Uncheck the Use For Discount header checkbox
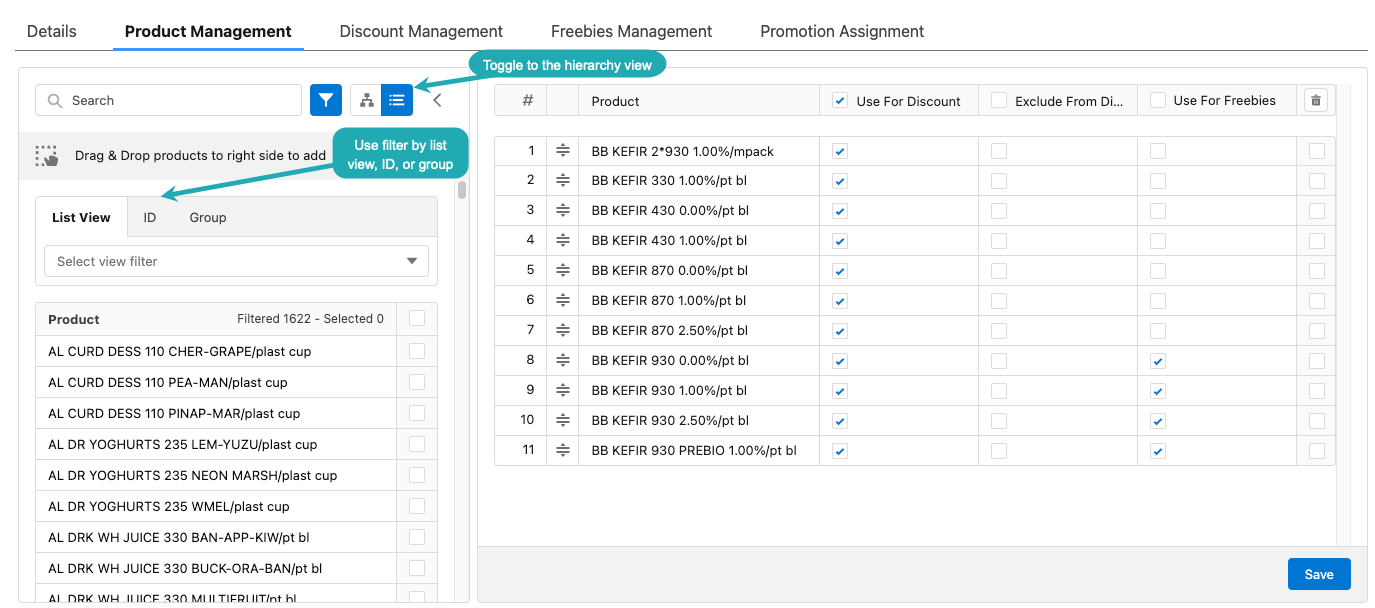Screen dimensions: 1375x608 pyautogui.click(x=838, y=100)
